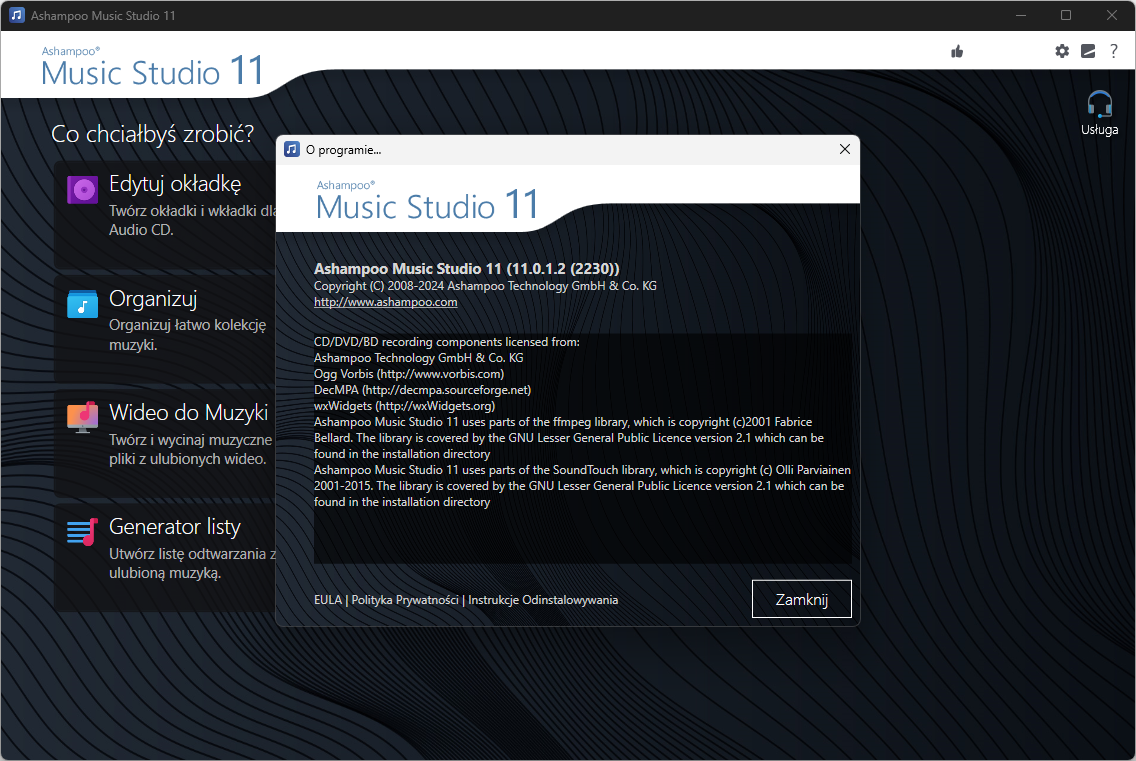
Task: Close the O programie dialog with X
Action: click(x=845, y=149)
